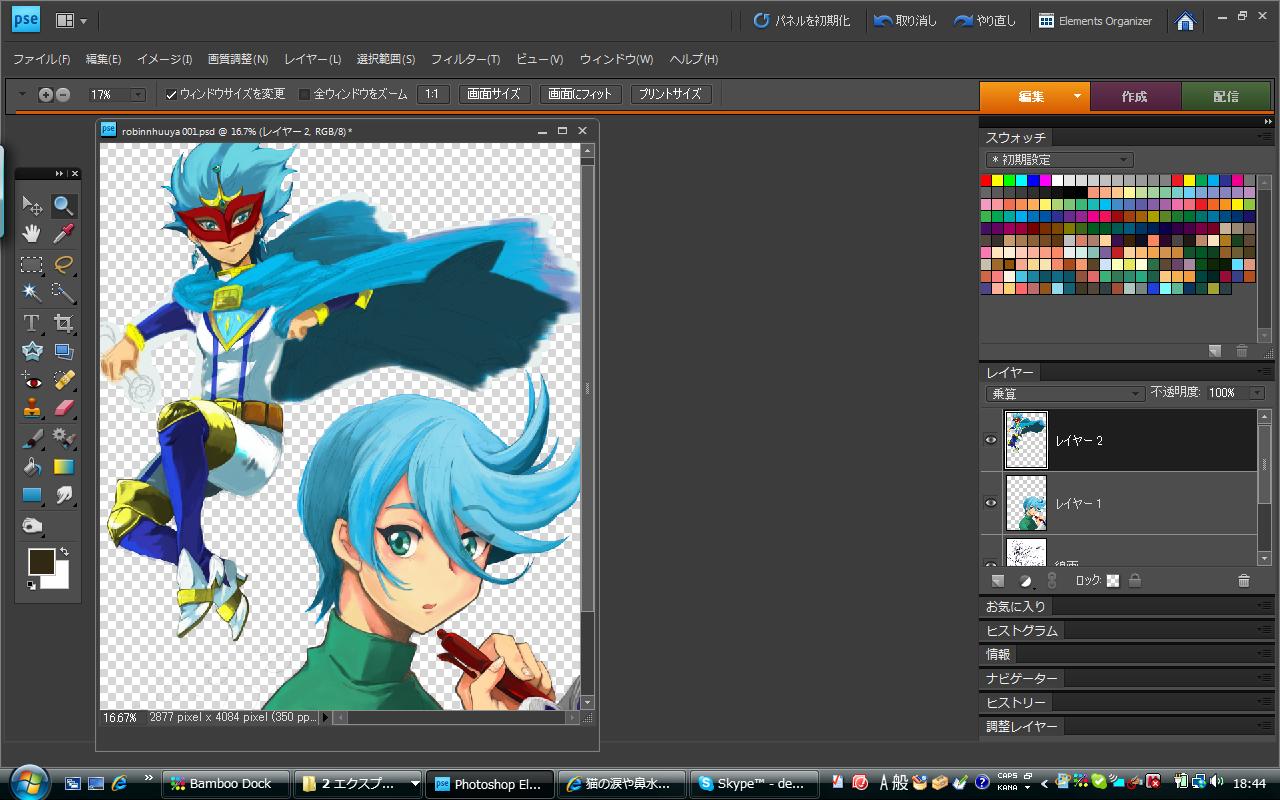Viewport: 1280px width, 800px height.
Task: Toggle the ウィンドウサイズを変更 checkbox
Action: pos(171,94)
